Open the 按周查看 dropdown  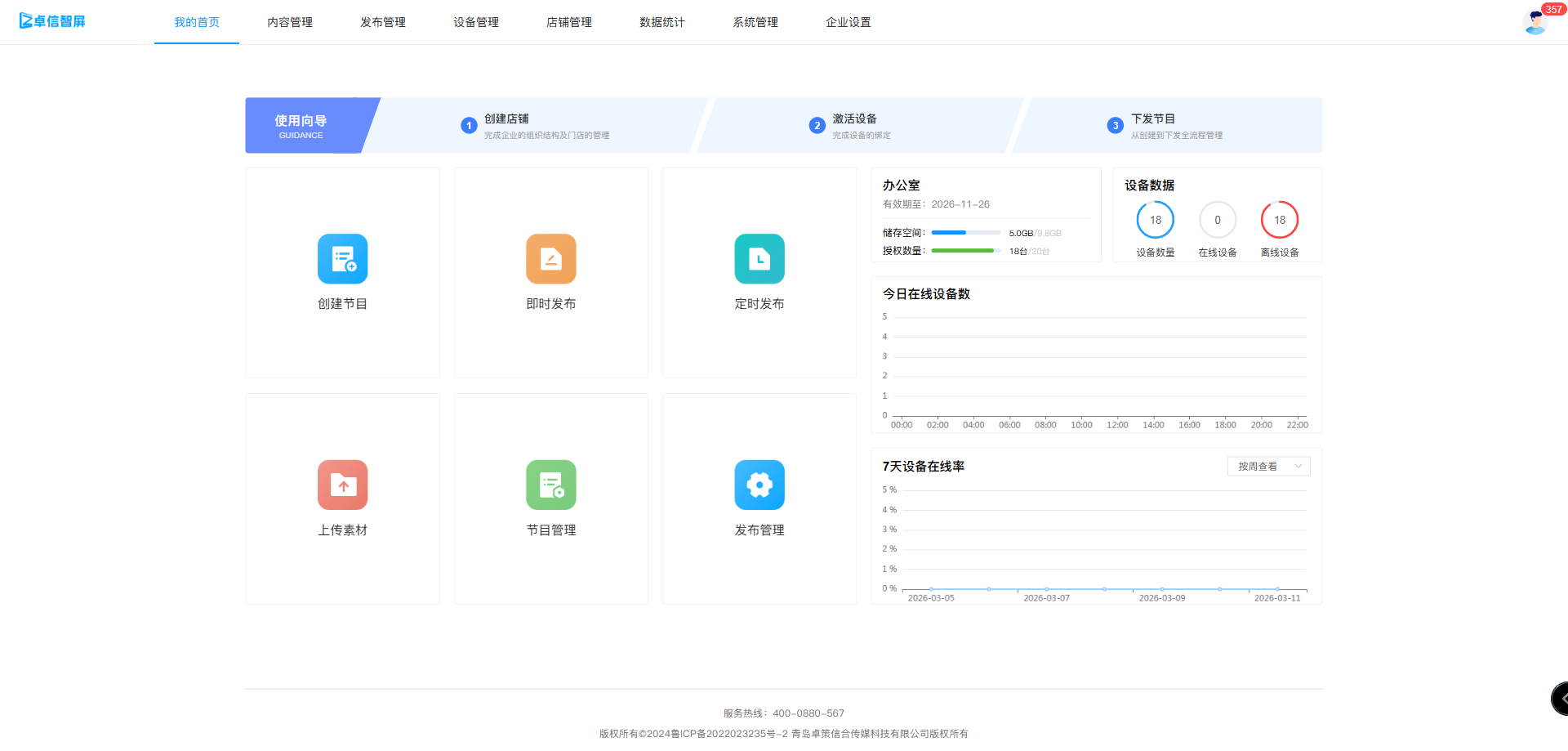tap(1269, 466)
